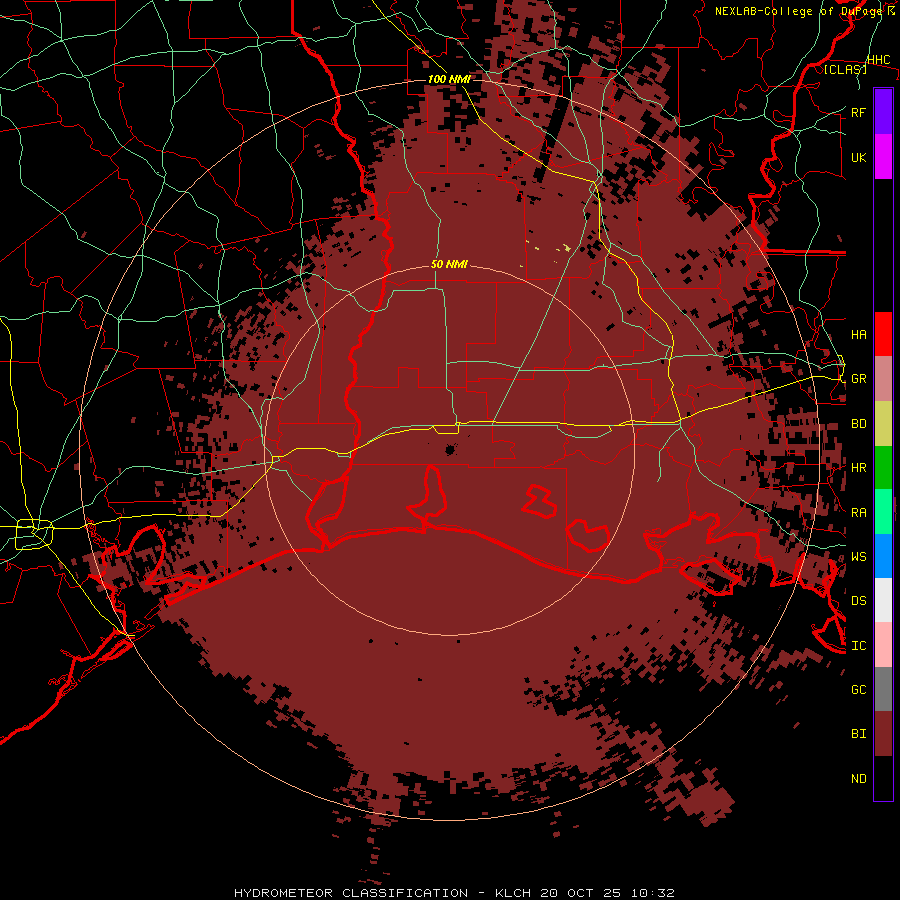Click the GC gray legend swatch
This screenshot has width=900, height=900.
[x=883, y=689]
